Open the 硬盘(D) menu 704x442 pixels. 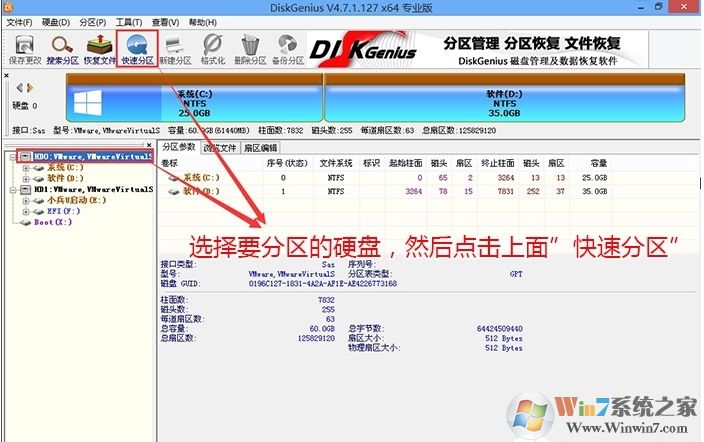point(56,22)
